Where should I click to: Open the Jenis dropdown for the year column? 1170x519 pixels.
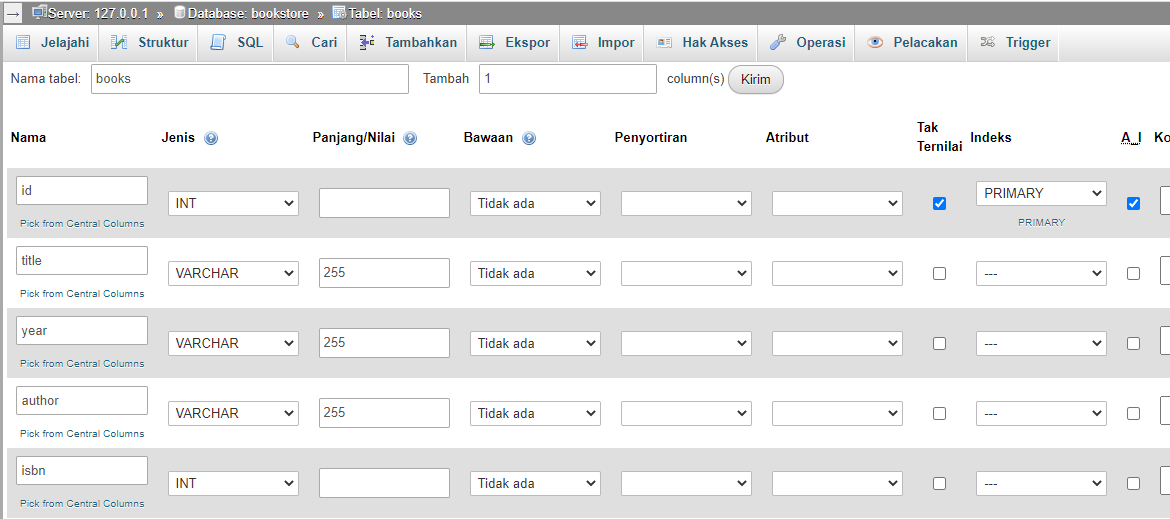click(x=233, y=343)
